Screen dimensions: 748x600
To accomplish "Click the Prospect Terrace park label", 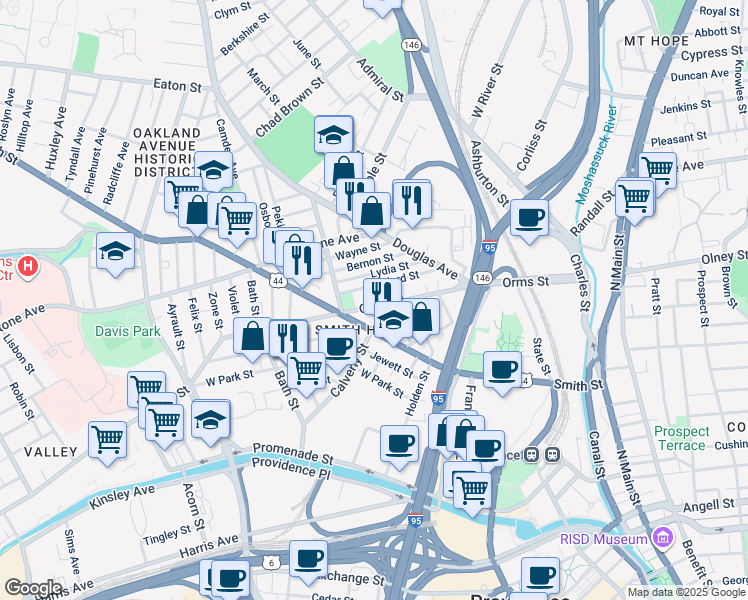I will tap(680, 438).
